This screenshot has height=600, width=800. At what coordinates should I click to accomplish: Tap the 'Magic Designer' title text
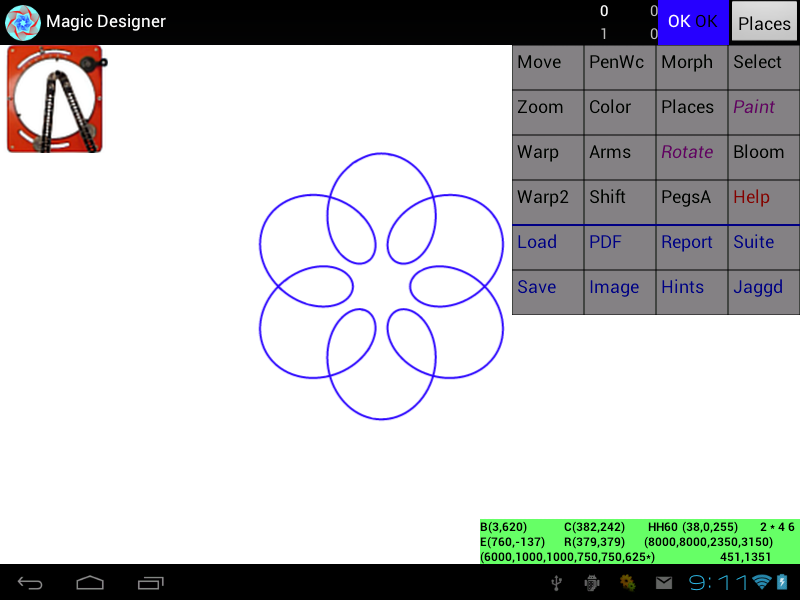106,22
